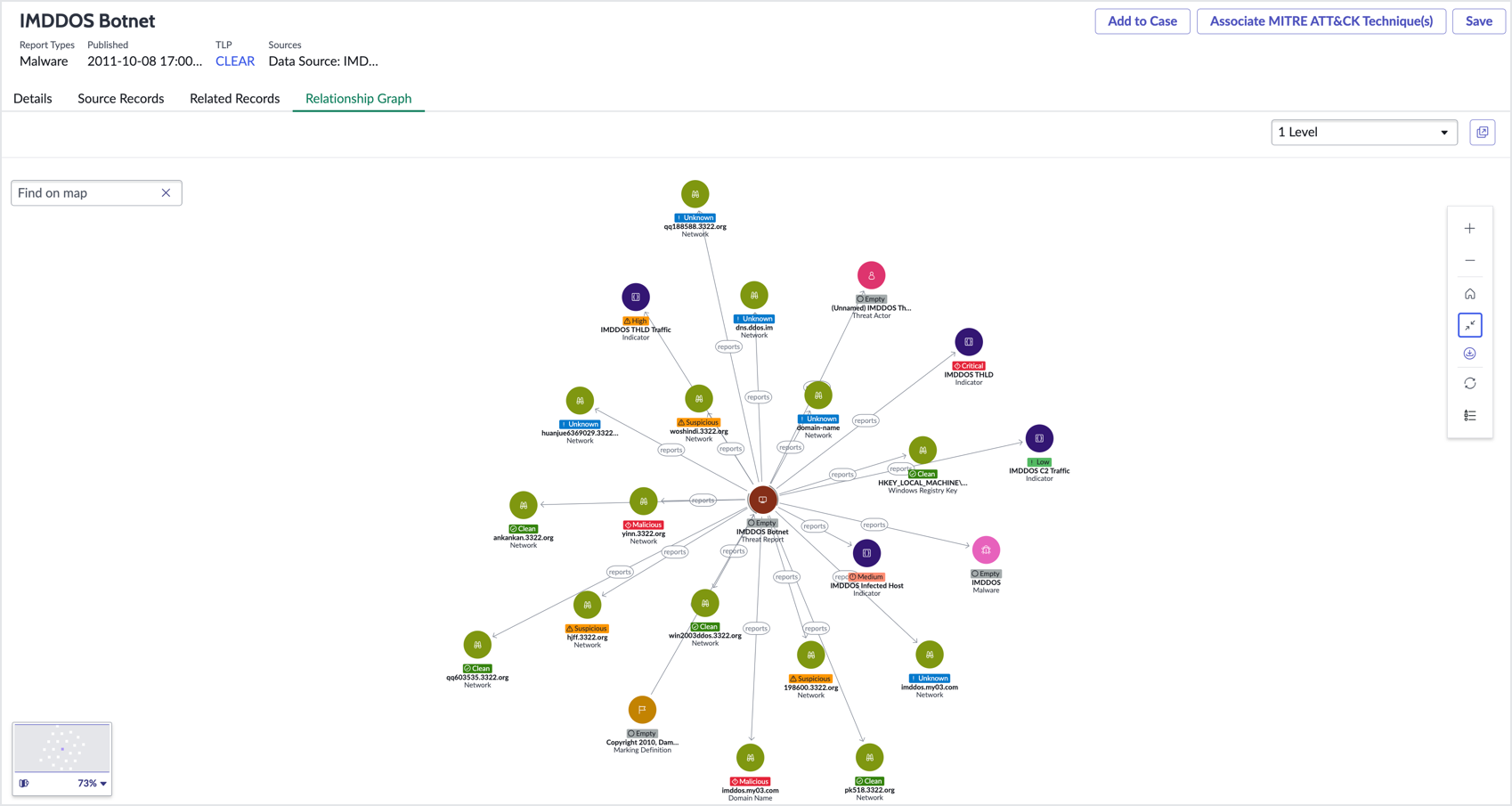Go to the Related Records tab
The width and height of the screenshot is (1512, 806).
click(235, 99)
